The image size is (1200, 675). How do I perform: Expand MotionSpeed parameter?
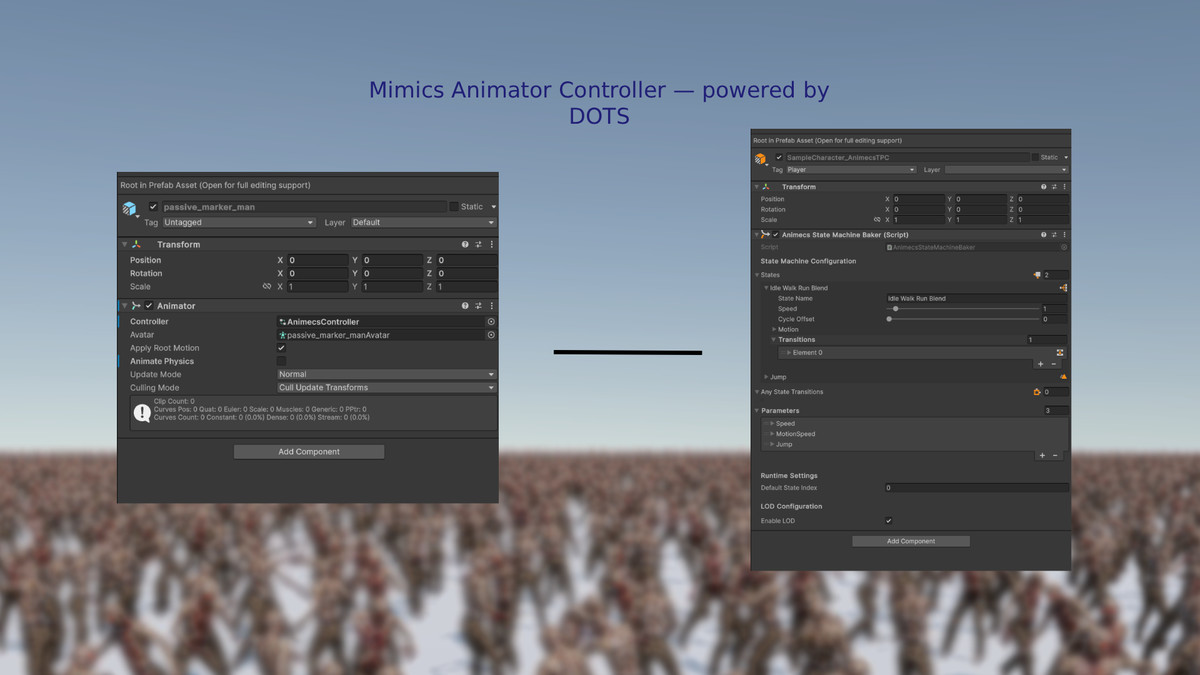click(x=772, y=434)
